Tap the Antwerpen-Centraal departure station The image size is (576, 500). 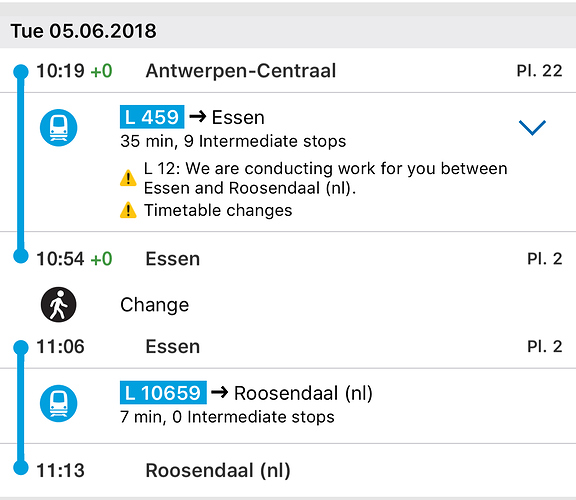[x=241, y=71]
